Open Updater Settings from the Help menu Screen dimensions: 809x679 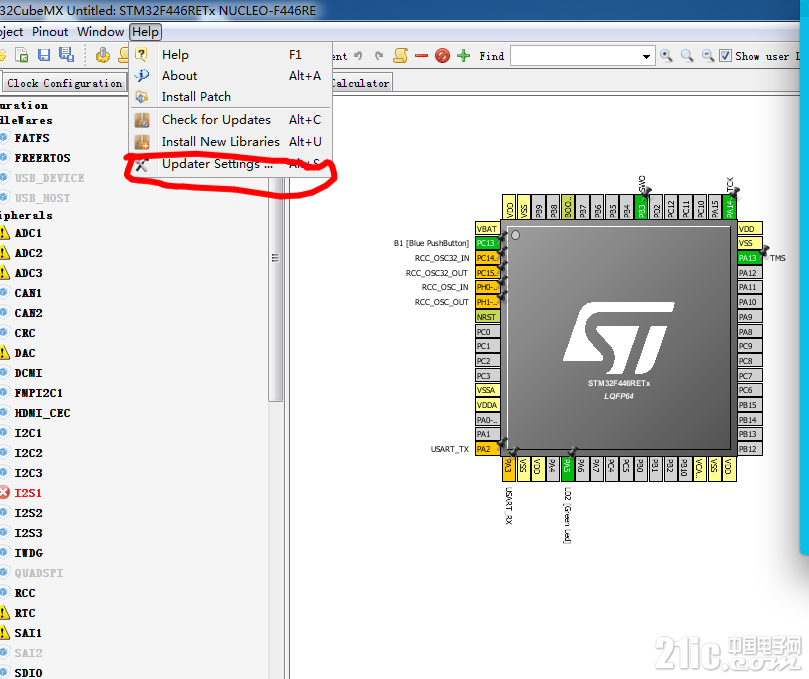[x=231, y=164]
